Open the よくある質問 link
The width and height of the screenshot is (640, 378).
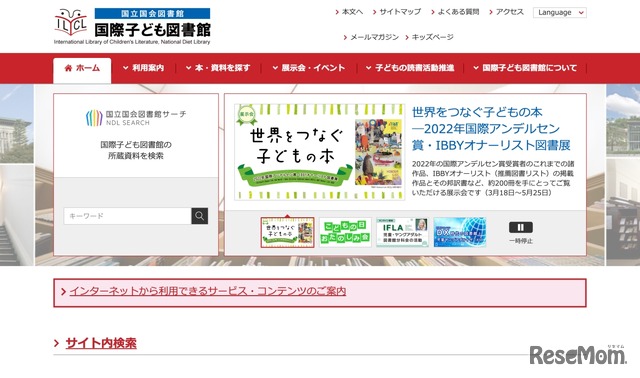(455, 12)
